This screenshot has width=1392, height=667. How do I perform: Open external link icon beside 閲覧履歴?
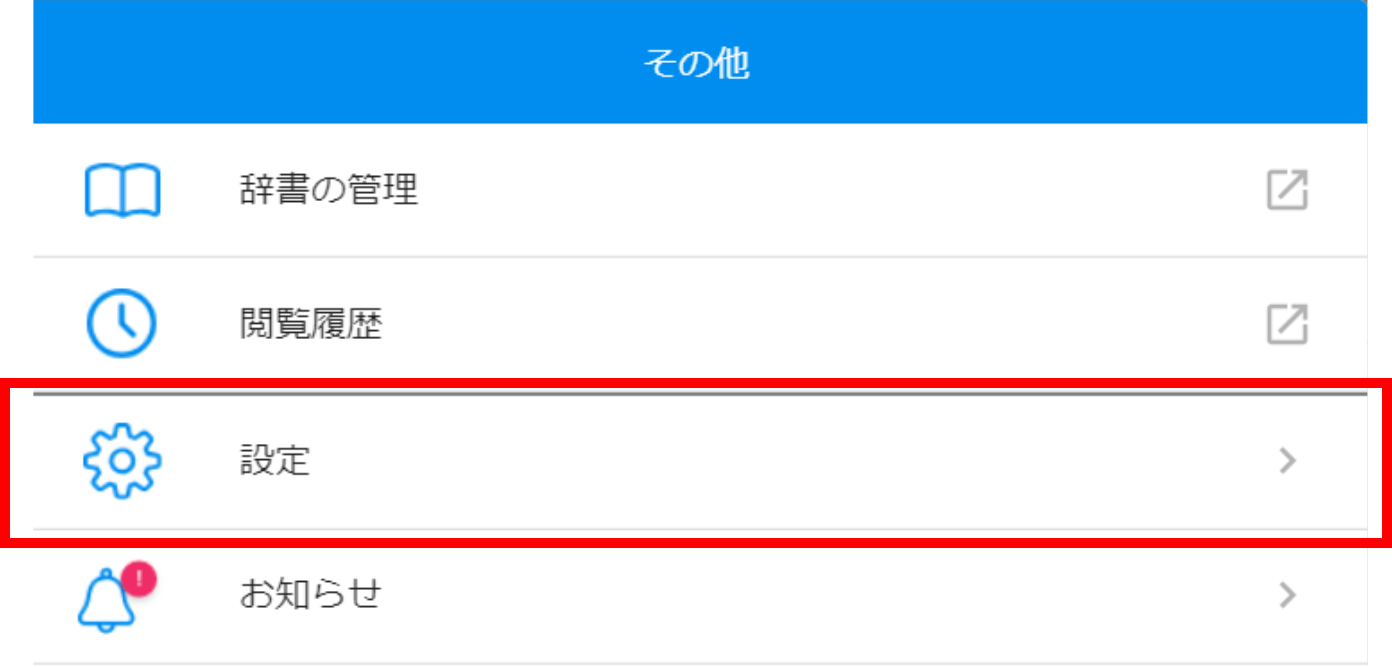point(1287,324)
